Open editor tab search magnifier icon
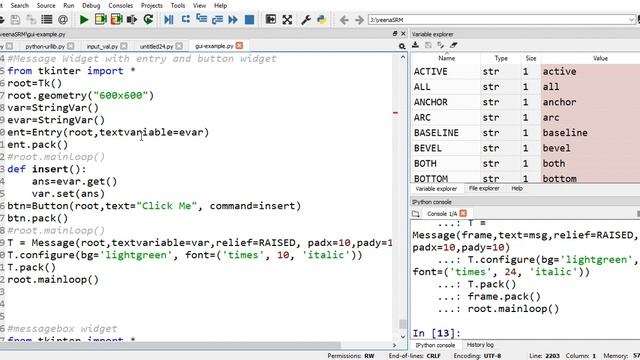The height and width of the screenshot is (360, 640). (x=402, y=46)
